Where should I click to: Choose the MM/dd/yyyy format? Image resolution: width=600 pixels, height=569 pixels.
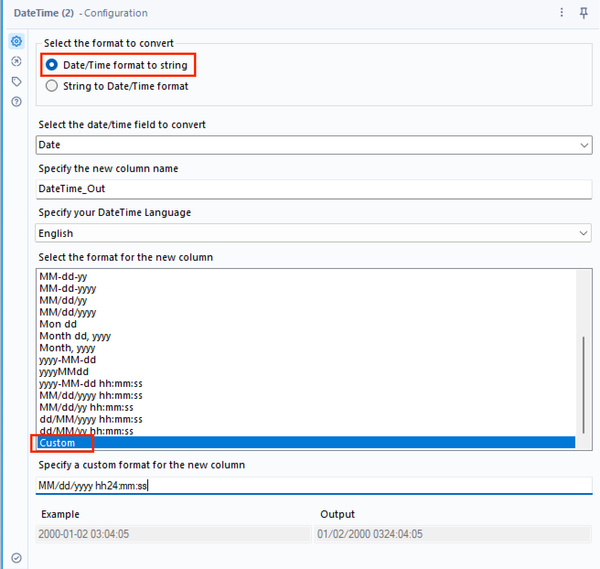pos(306,312)
